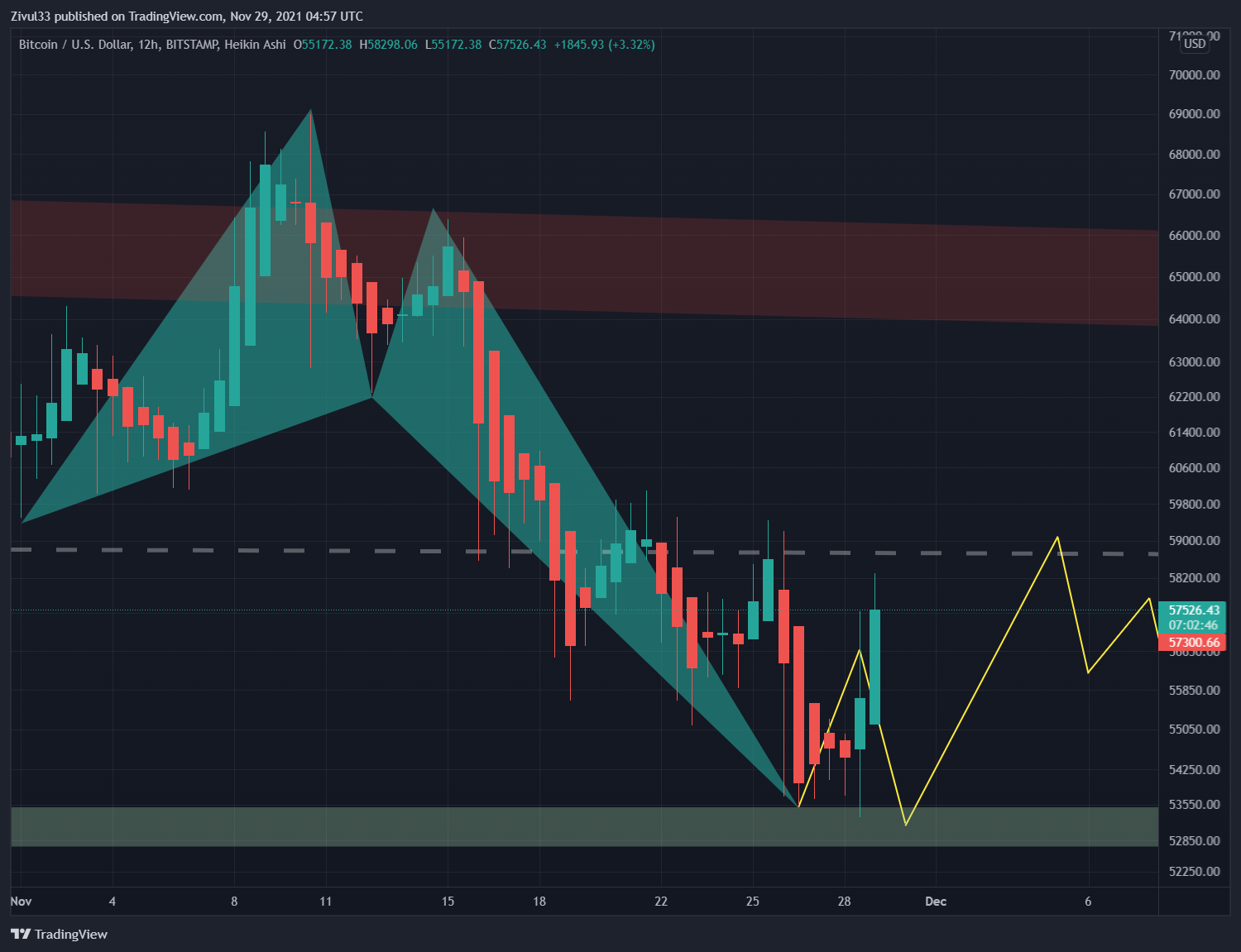The image size is (1241, 952).
Task: Click the latest tall green Heikin Ashi candle
Action: coord(874,667)
